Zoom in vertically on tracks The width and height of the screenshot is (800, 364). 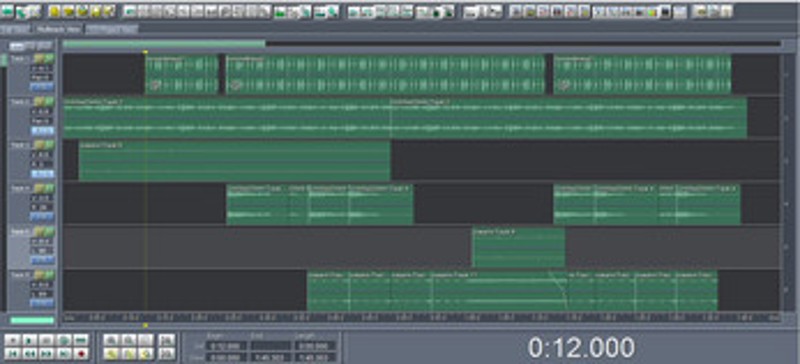click(166, 340)
